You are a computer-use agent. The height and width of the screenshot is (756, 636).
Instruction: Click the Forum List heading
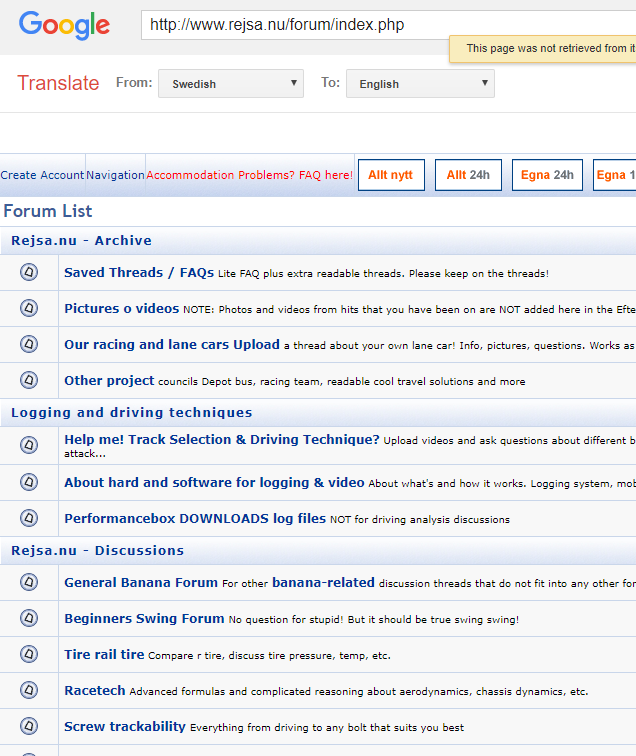[x=48, y=211]
